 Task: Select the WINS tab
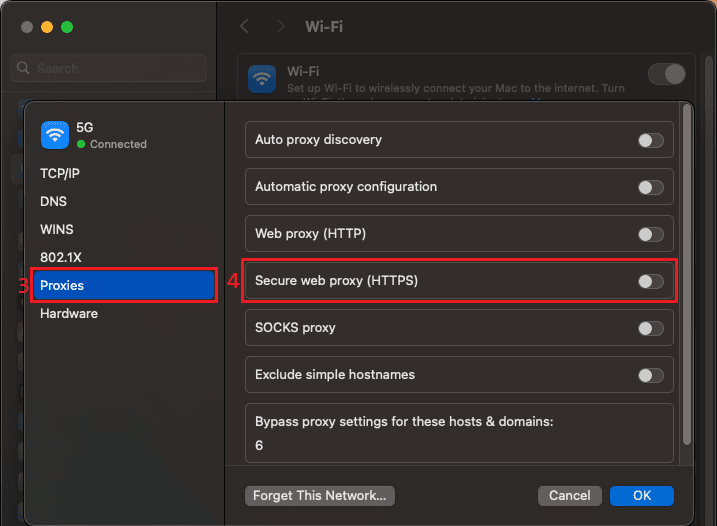[56, 229]
